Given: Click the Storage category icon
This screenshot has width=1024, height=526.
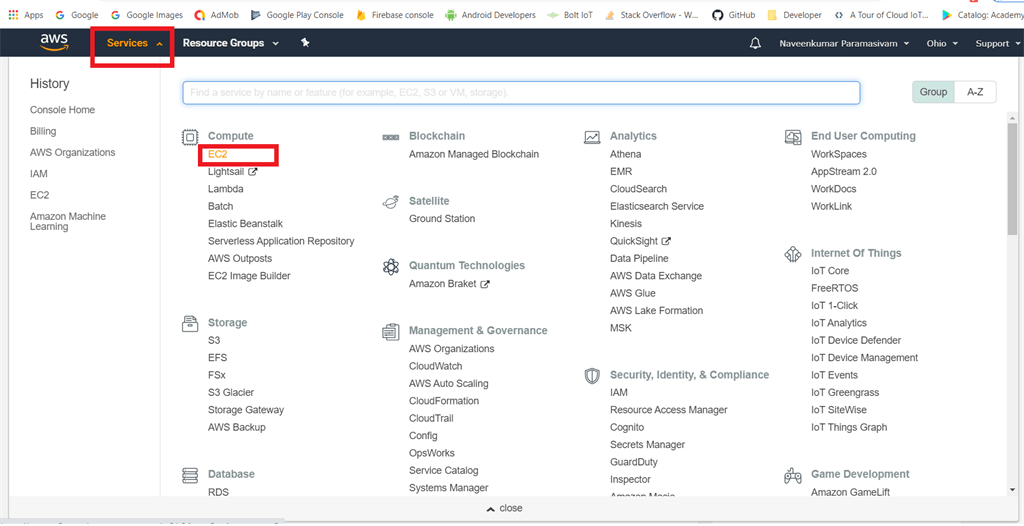Looking at the screenshot, I should pyautogui.click(x=190, y=323).
